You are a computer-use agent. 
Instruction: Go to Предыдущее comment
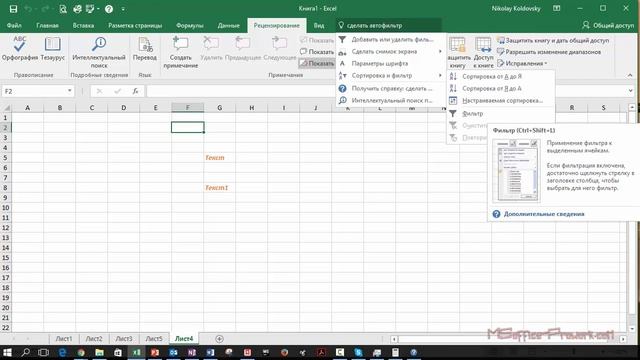click(243, 49)
